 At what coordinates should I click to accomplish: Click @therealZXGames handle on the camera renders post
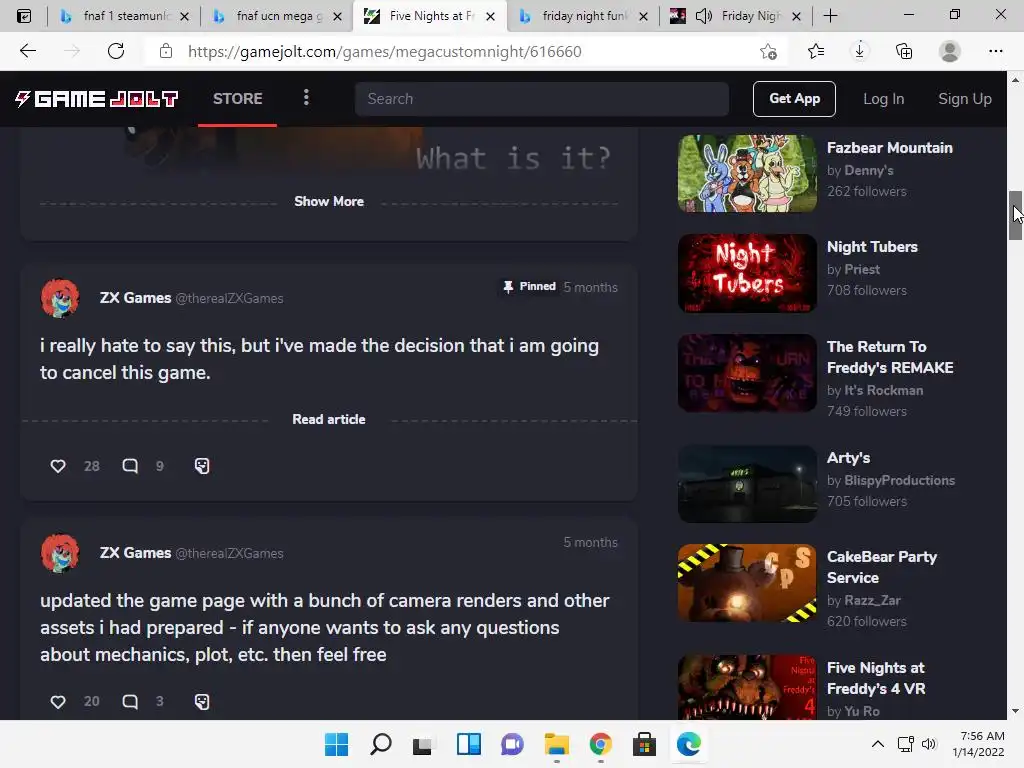[229, 553]
